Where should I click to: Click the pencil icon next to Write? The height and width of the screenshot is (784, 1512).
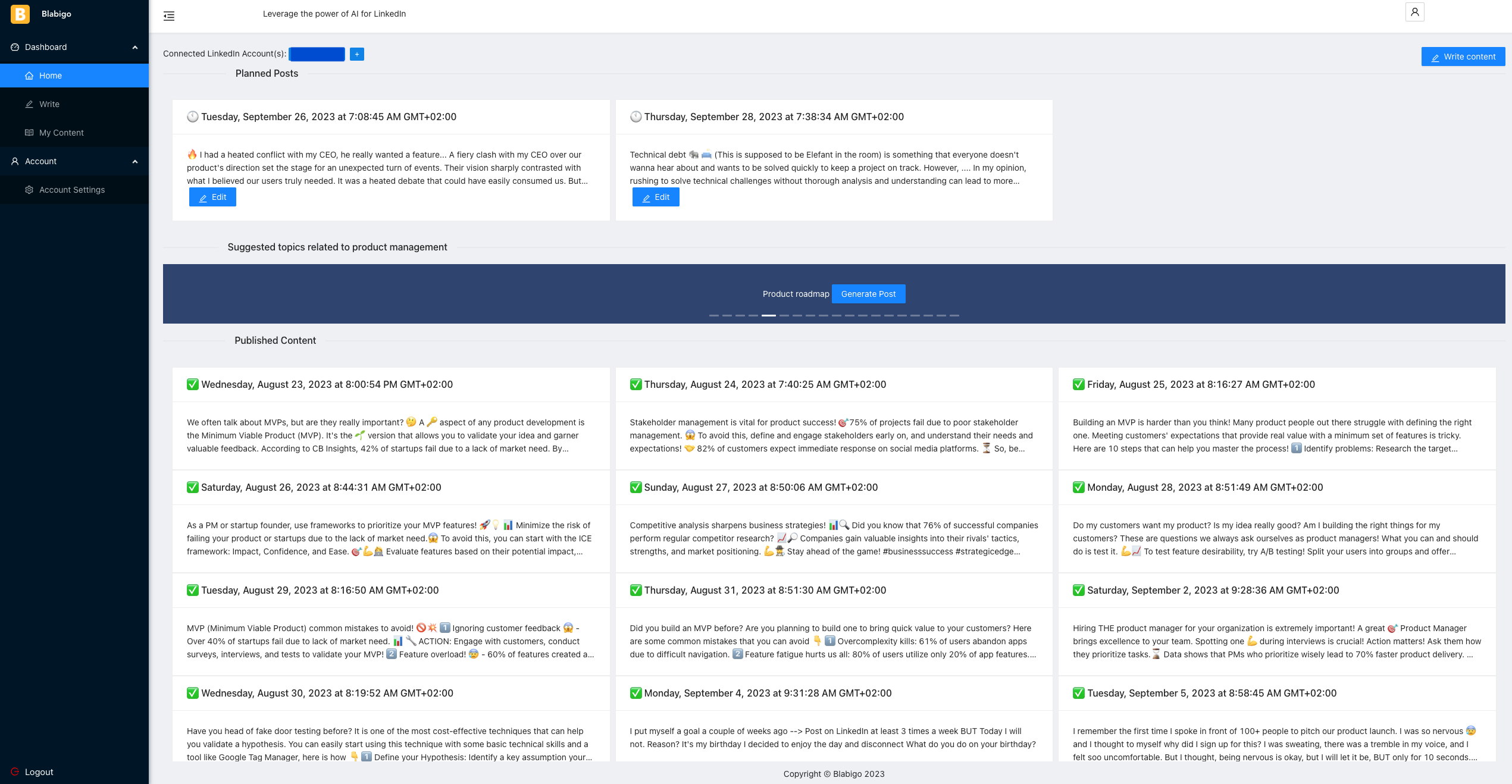click(29, 104)
